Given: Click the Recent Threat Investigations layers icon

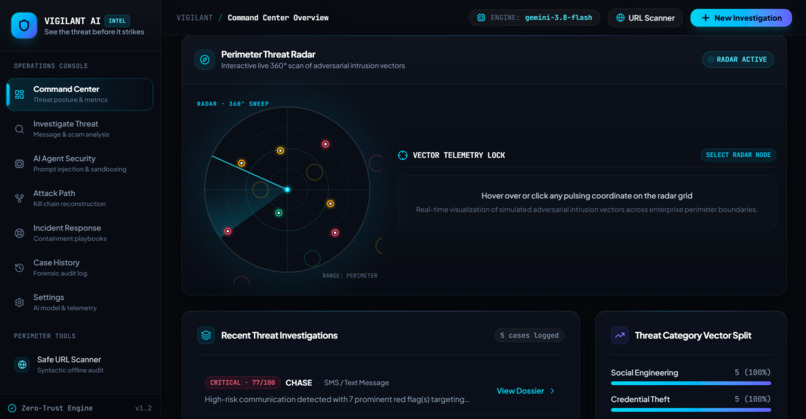Looking at the screenshot, I should pyautogui.click(x=206, y=335).
